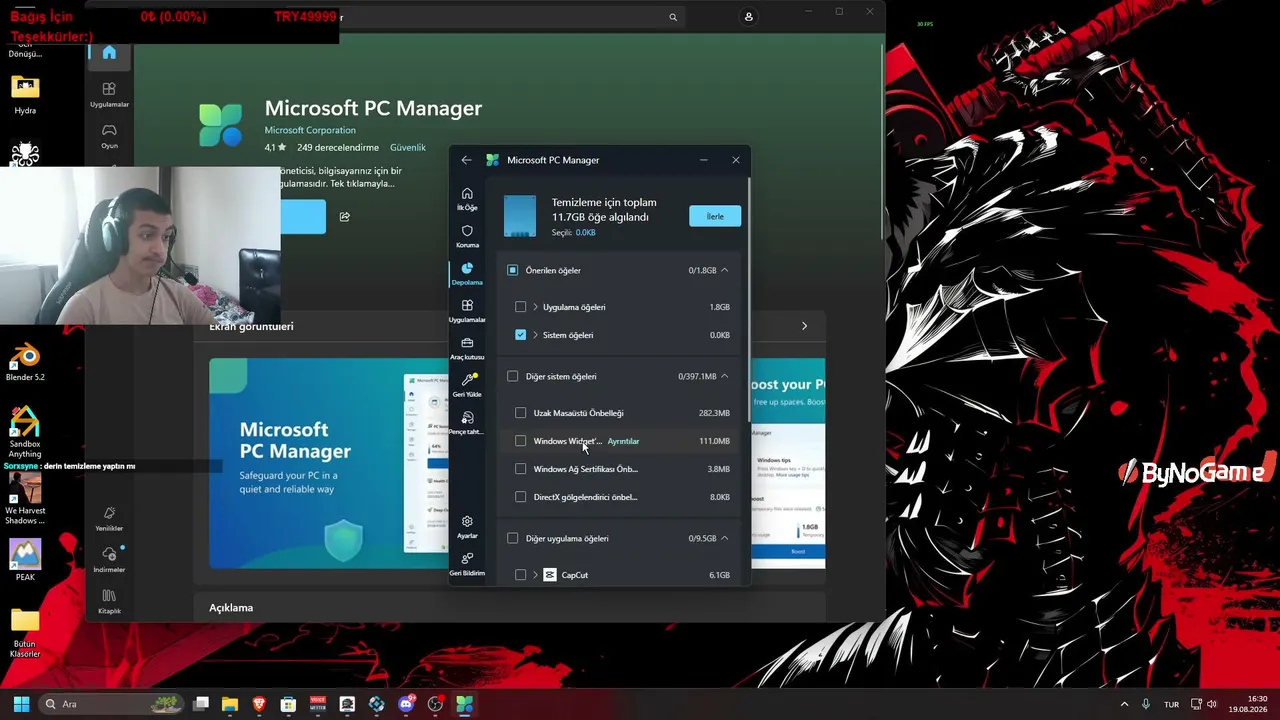The image size is (1280, 720).
Task: Open Koruma shield section in PC Manager
Action: click(x=467, y=236)
